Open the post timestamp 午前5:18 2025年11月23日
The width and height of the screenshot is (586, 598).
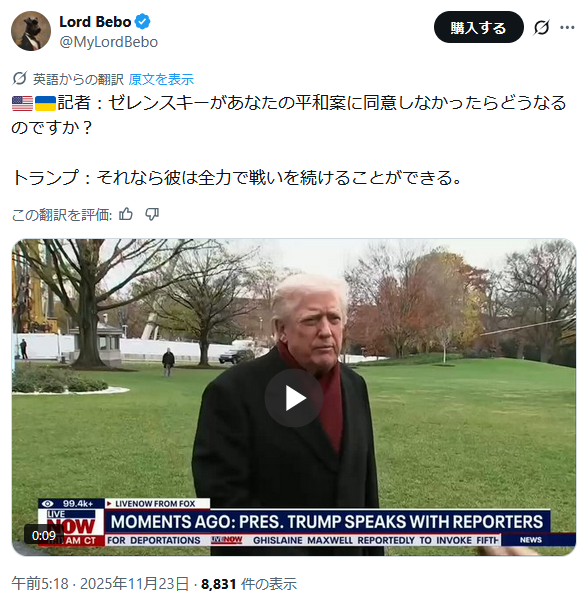point(100,584)
